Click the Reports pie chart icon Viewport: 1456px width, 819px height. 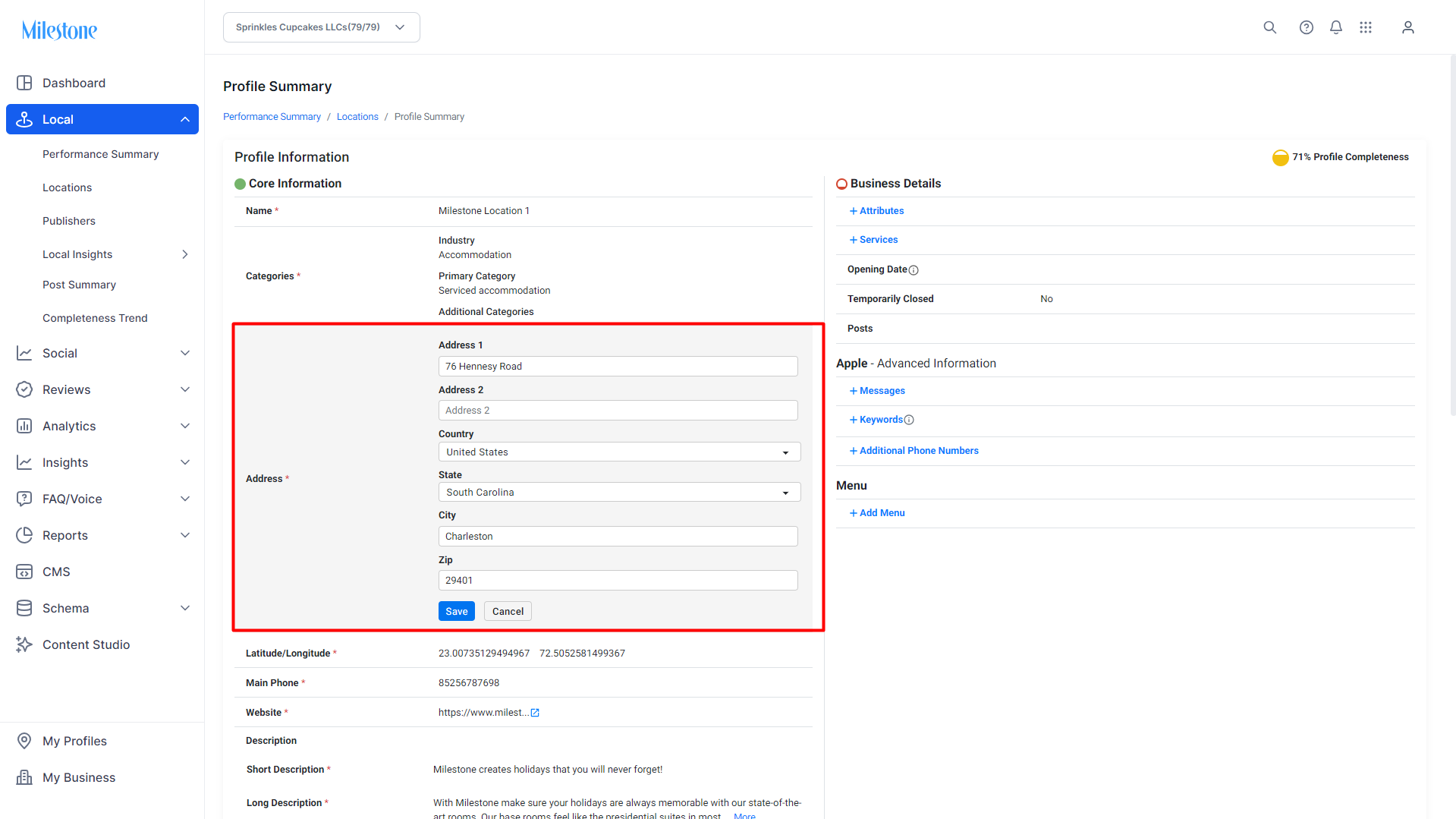click(x=24, y=535)
